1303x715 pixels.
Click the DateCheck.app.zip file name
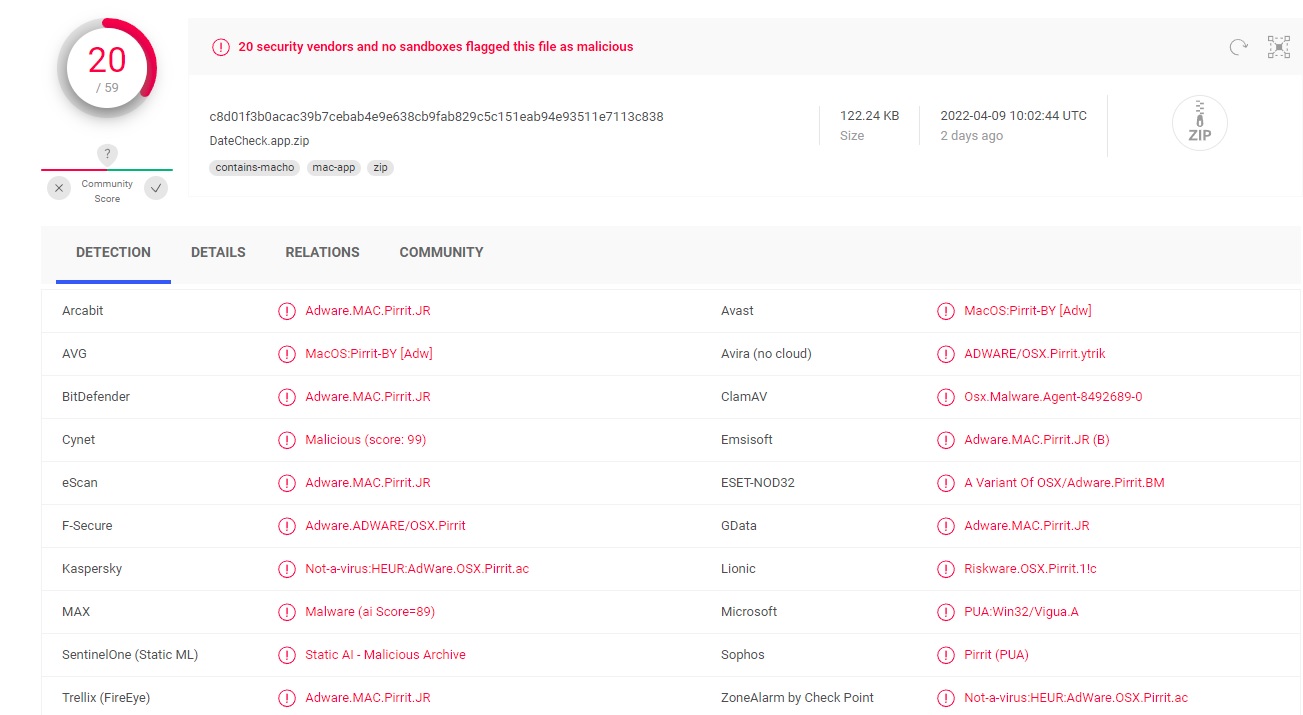click(260, 141)
